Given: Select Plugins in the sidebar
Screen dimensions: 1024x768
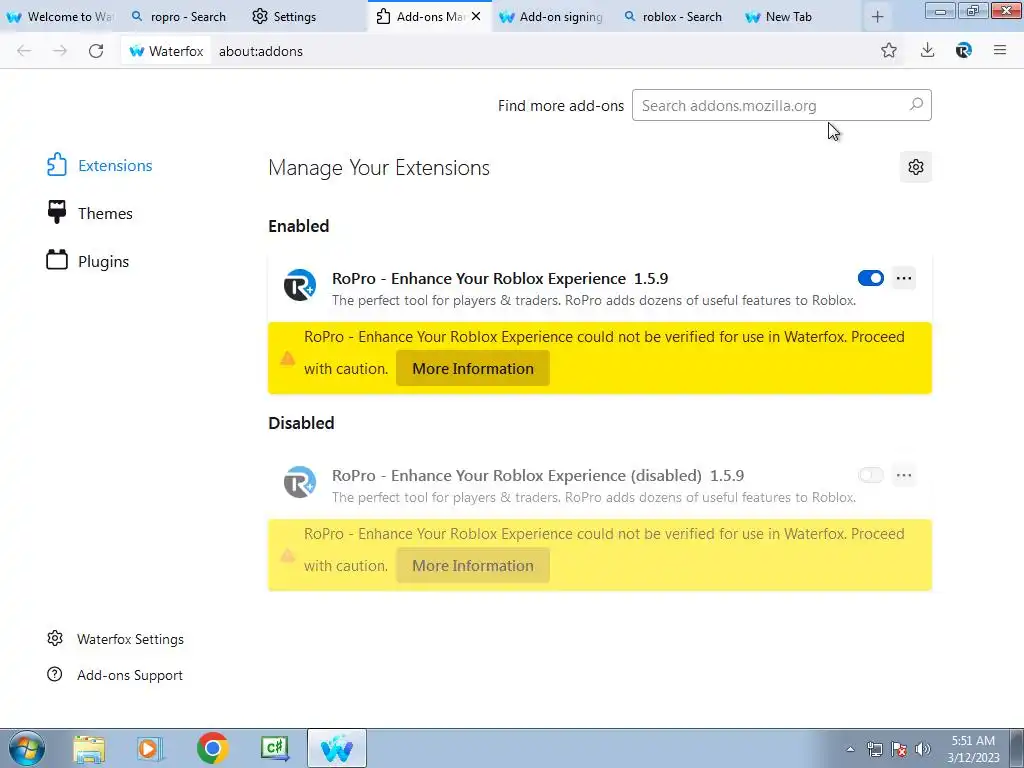Looking at the screenshot, I should [x=88, y=261].
